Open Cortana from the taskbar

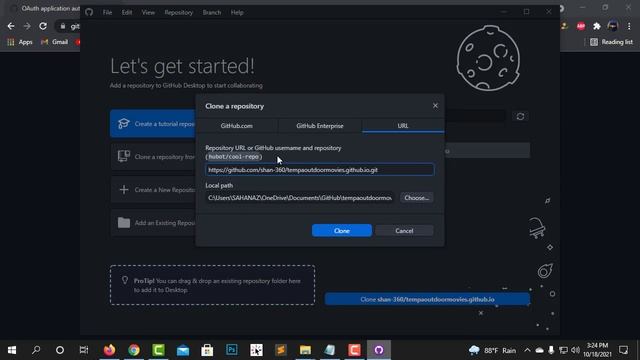[60, 350]
